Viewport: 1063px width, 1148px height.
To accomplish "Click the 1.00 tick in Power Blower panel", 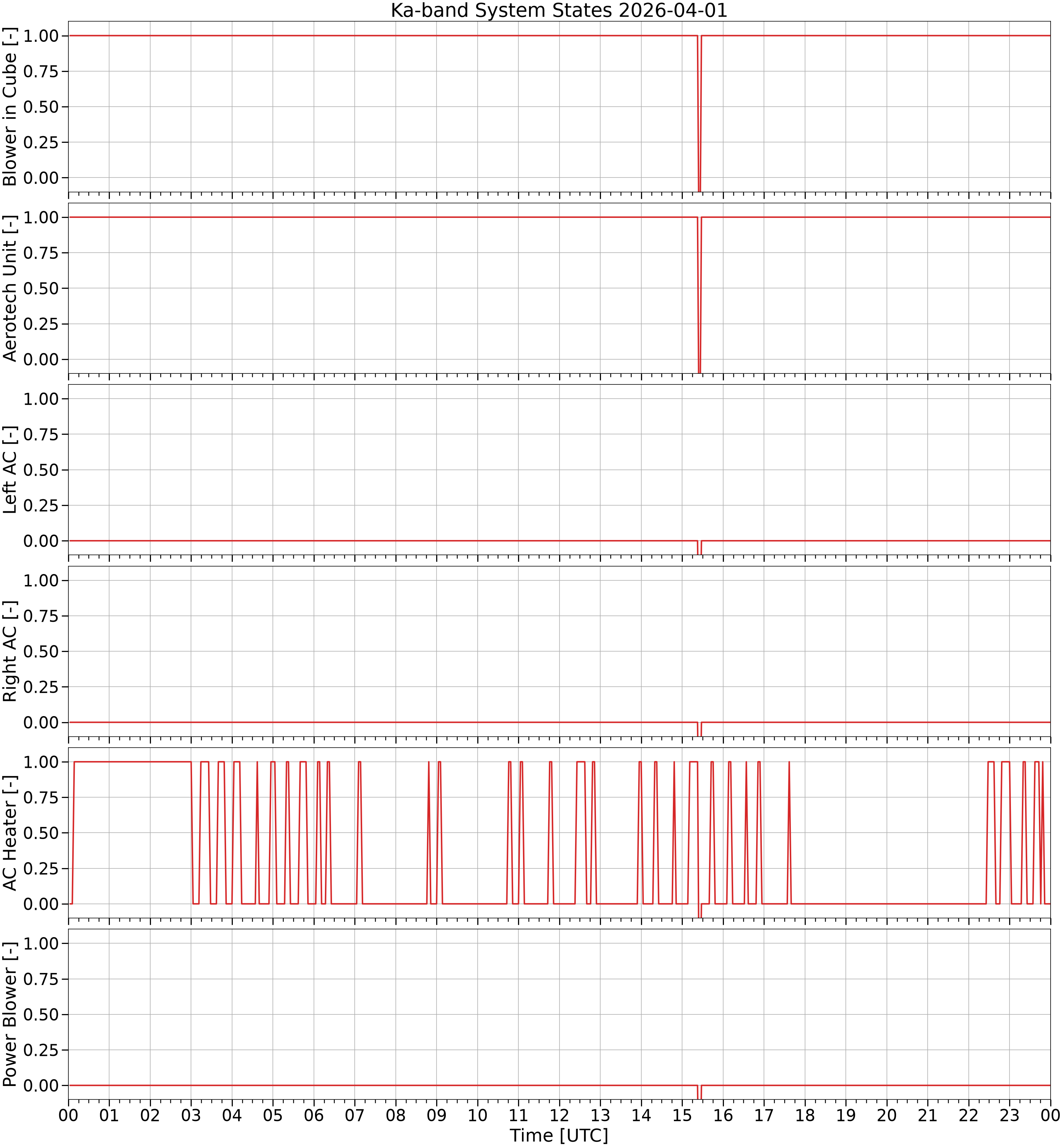I will pos(41,943).
